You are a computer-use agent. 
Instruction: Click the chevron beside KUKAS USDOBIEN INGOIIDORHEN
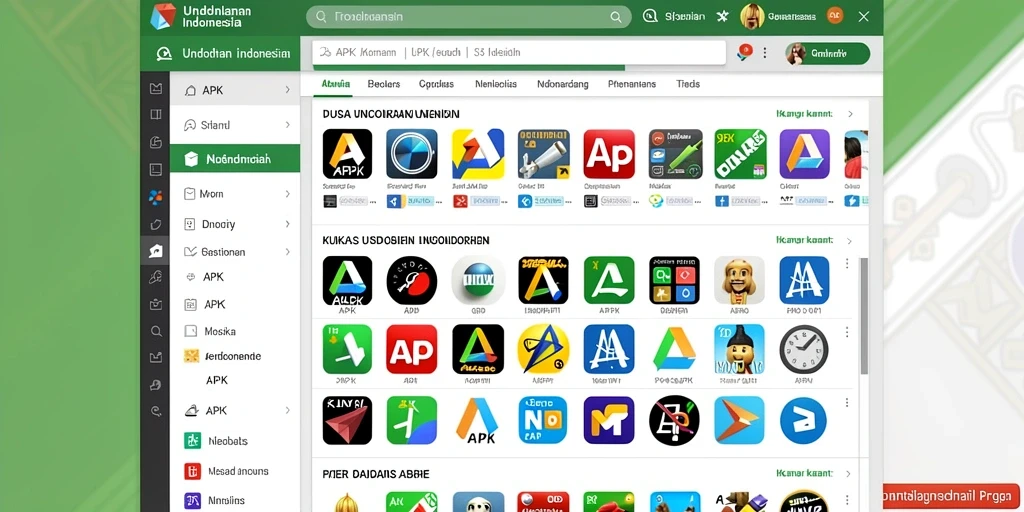(849, 241)
